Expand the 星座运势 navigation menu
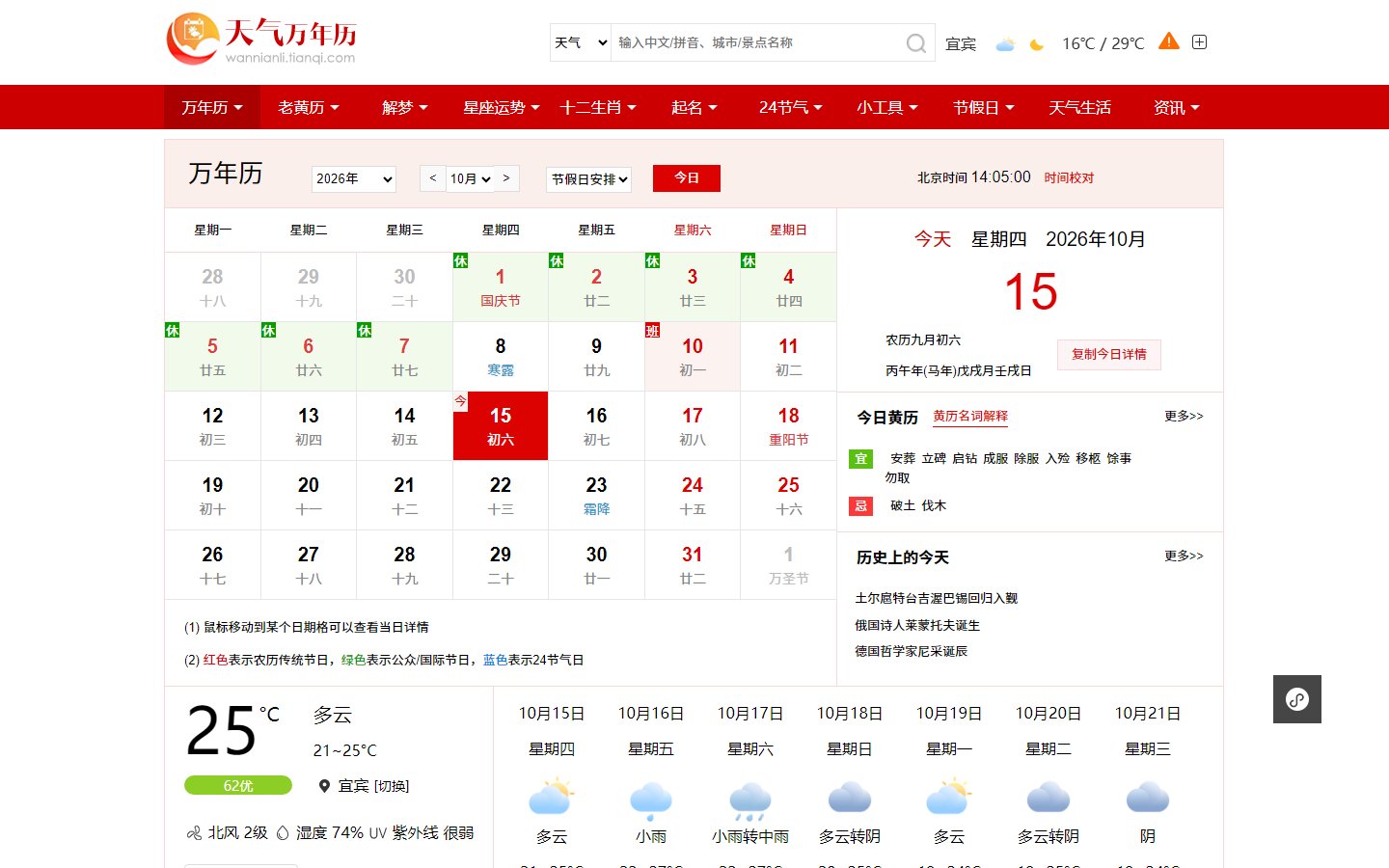 502,107
